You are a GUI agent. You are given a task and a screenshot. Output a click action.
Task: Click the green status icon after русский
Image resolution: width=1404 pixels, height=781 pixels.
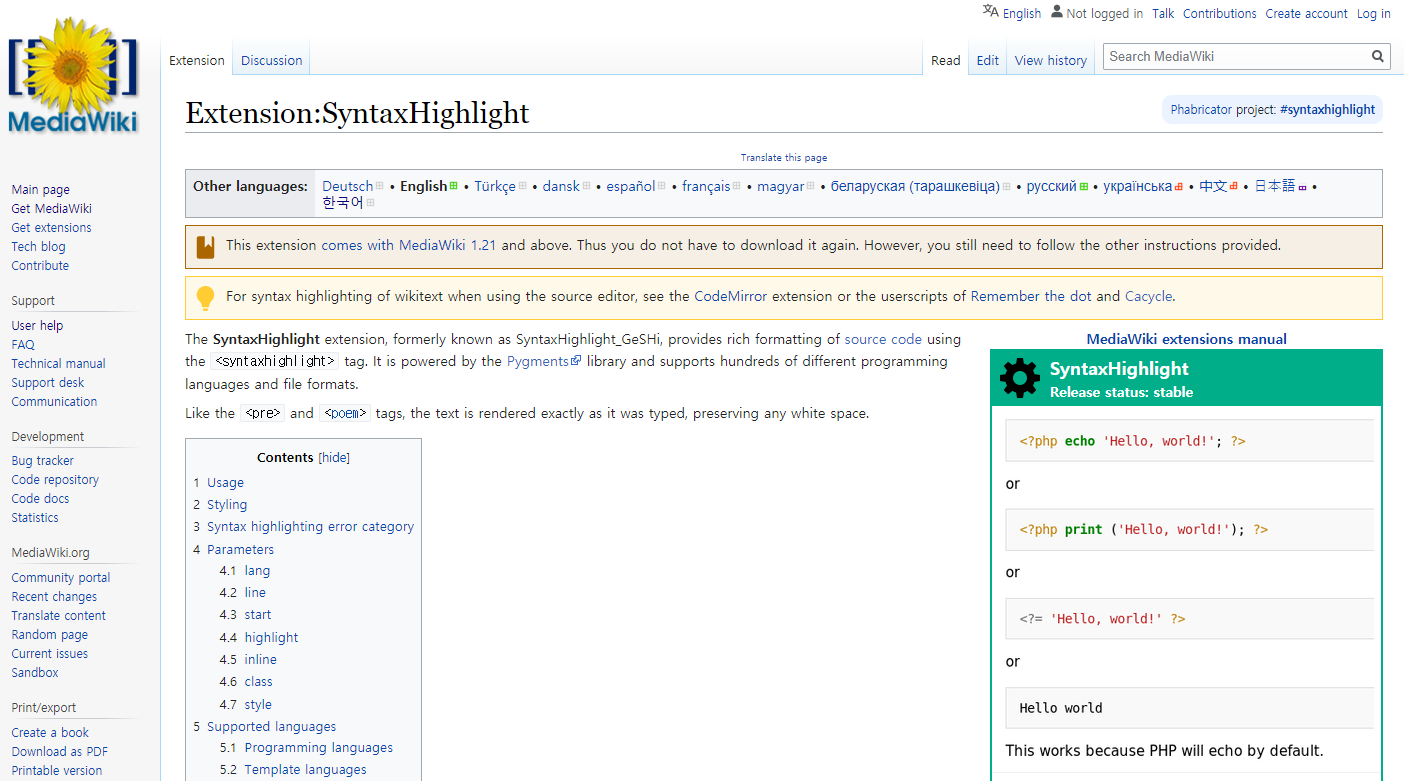point(1083,186)
